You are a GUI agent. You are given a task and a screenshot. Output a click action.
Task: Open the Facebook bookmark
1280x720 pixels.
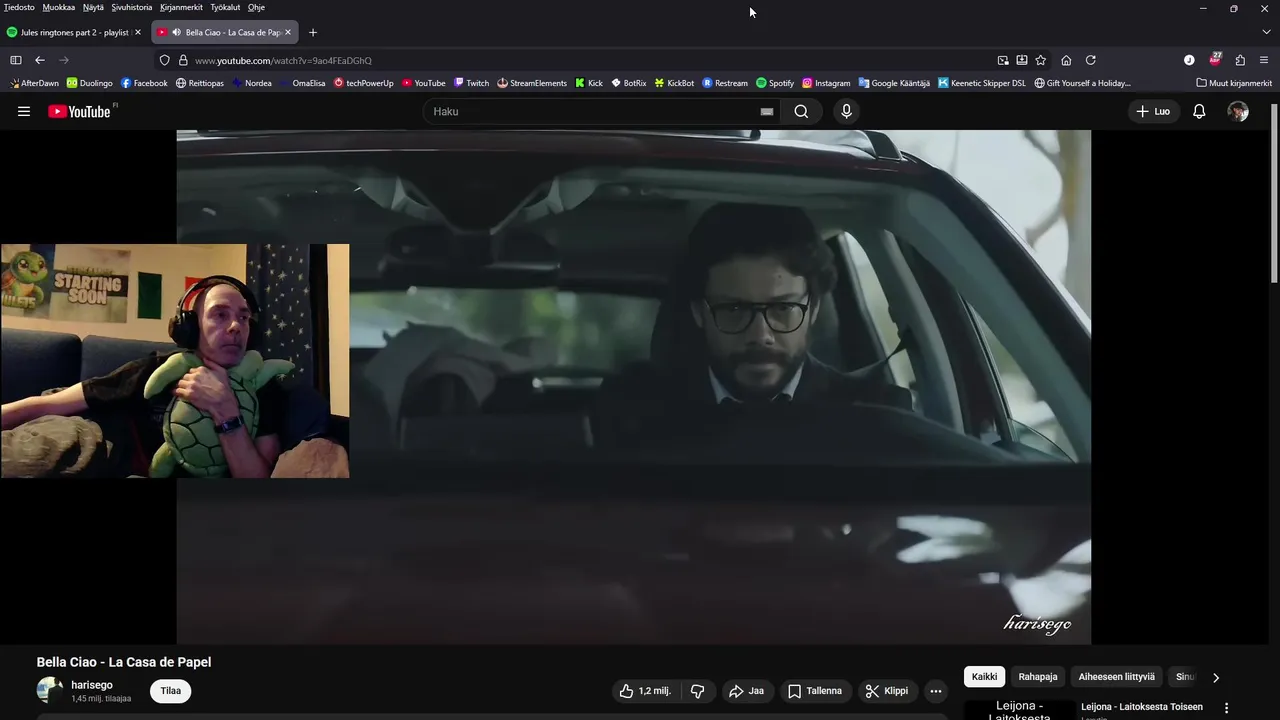(x=144, y=83)
